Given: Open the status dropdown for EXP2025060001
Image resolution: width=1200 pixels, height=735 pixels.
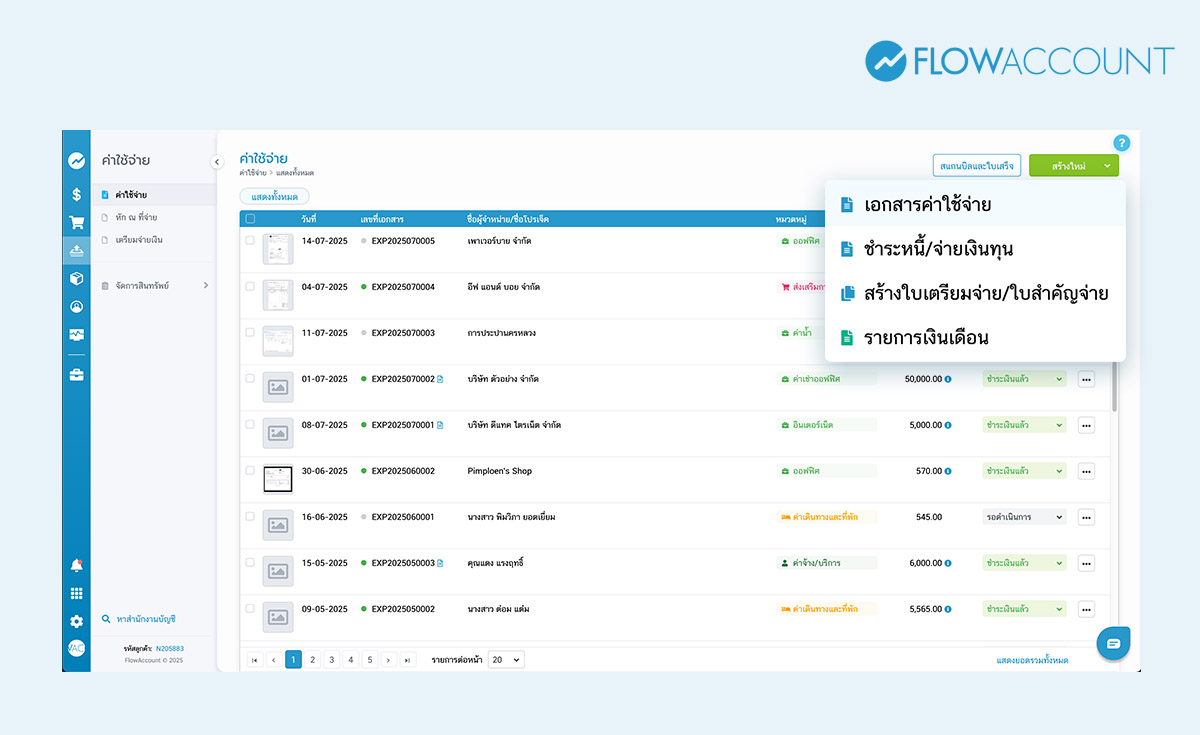Looking at the screenshot, I should pos(1024,517).
